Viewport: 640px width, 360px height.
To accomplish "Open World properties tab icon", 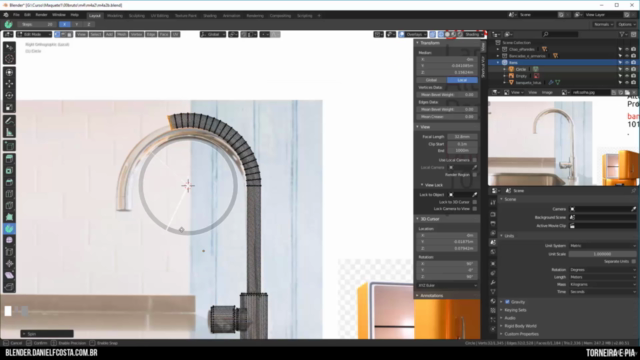I will pyautogui.click(x=493, y=252).
